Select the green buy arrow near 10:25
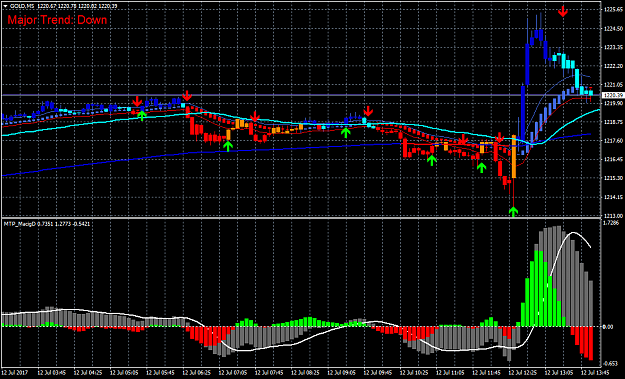625x379 pixels. click(432, 160)
